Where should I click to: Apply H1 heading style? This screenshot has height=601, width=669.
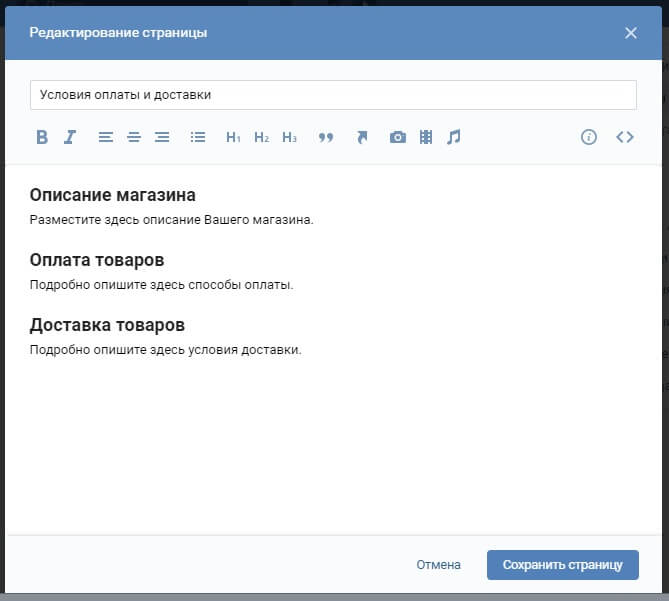pyautogui.click(x=233, y=138)
